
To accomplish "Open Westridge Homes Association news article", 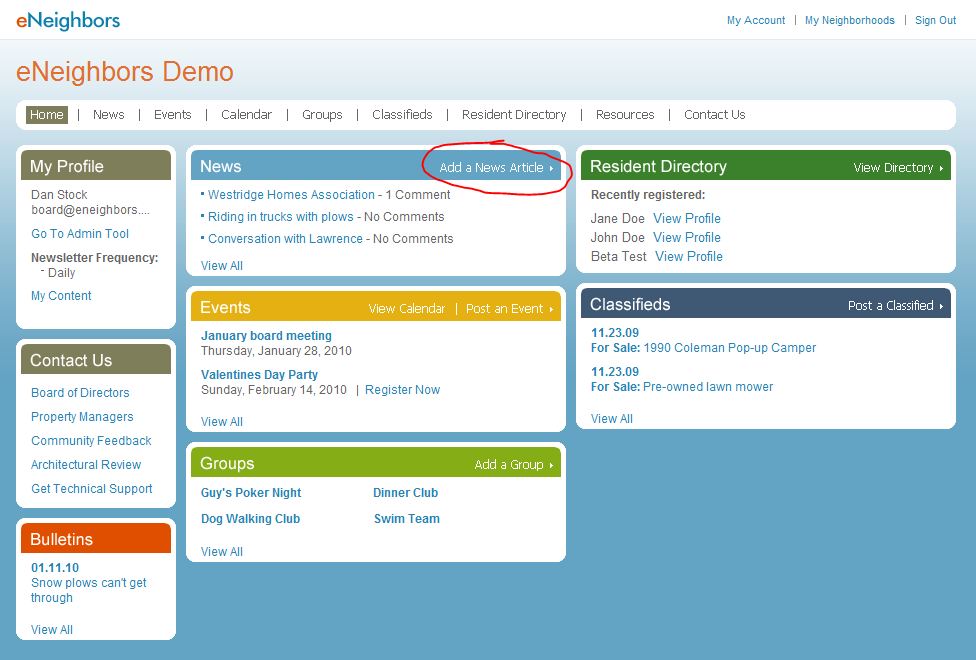I will [291, 195].
